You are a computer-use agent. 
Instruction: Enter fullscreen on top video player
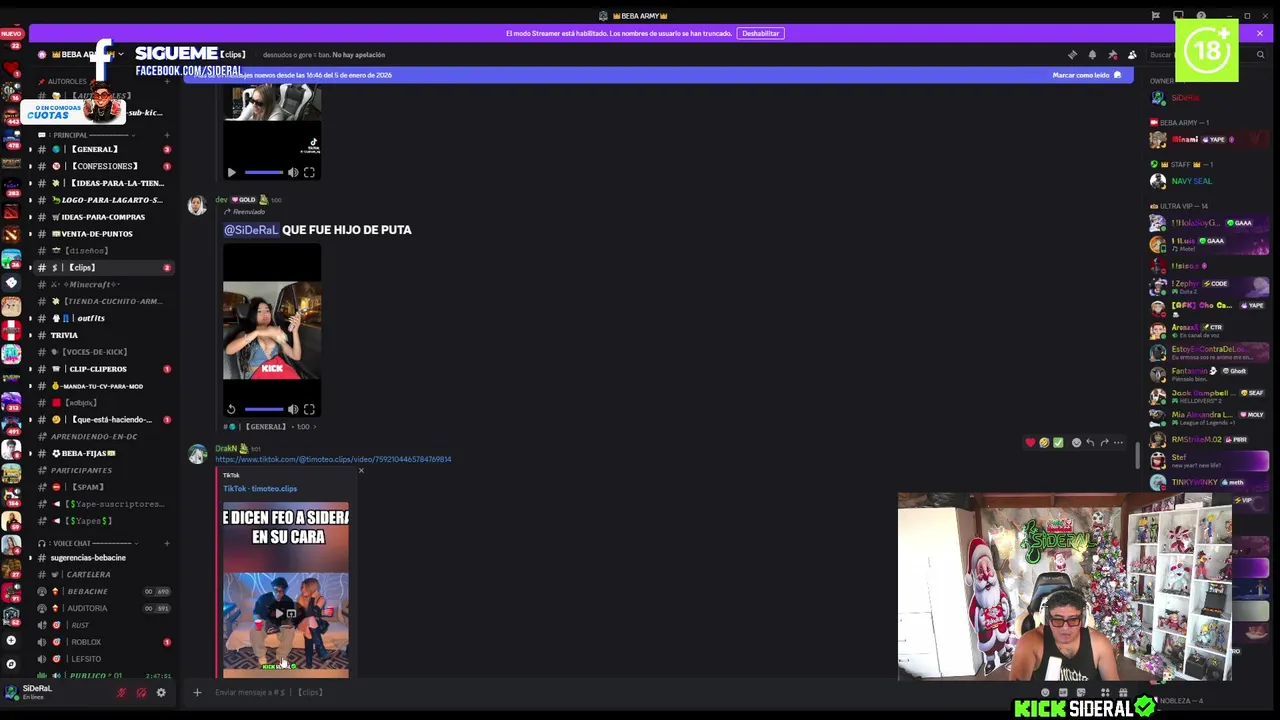309,172
